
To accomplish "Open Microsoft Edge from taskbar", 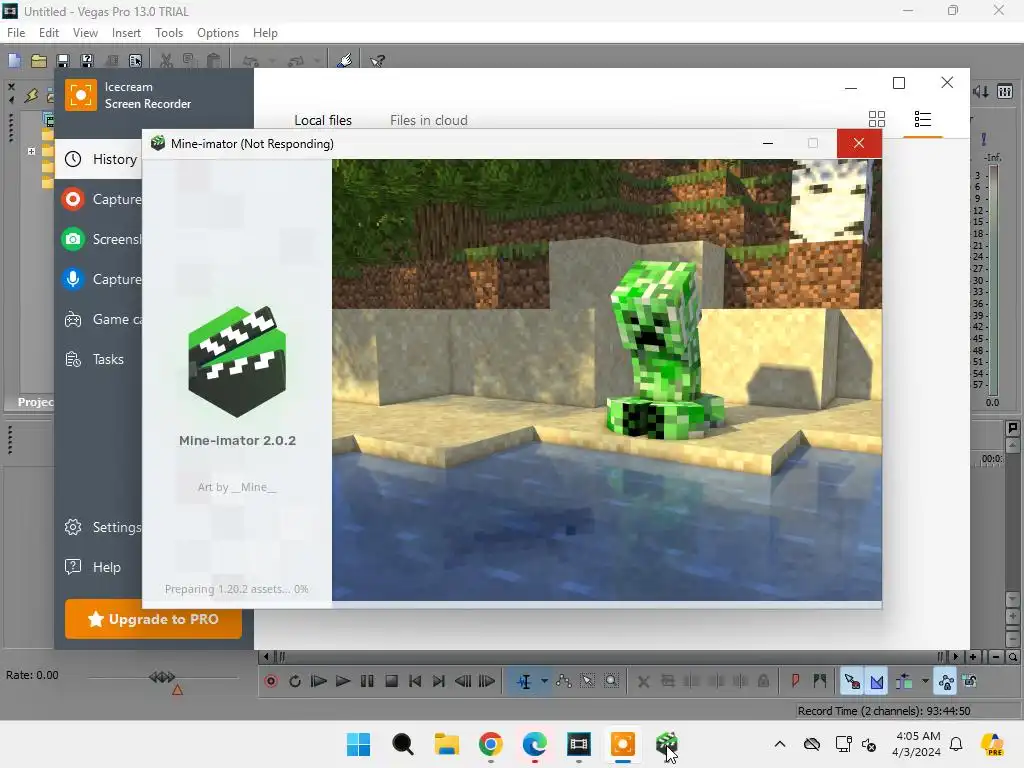I will (535, 744).
